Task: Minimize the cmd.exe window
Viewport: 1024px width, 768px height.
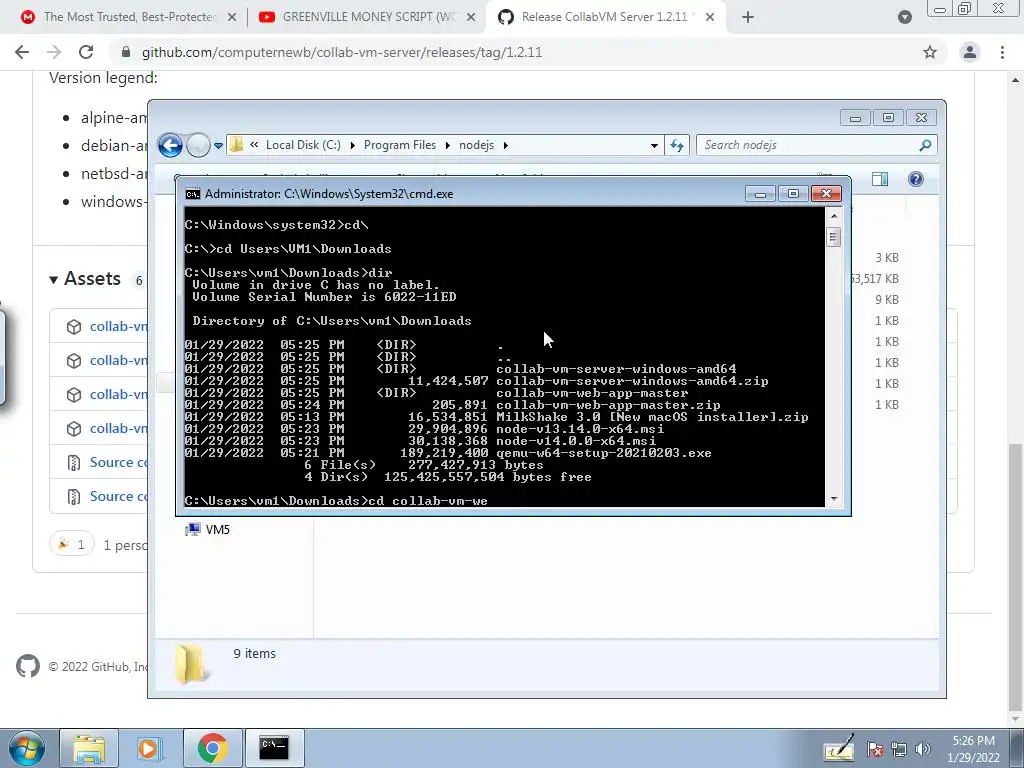Action: [760, 194]
